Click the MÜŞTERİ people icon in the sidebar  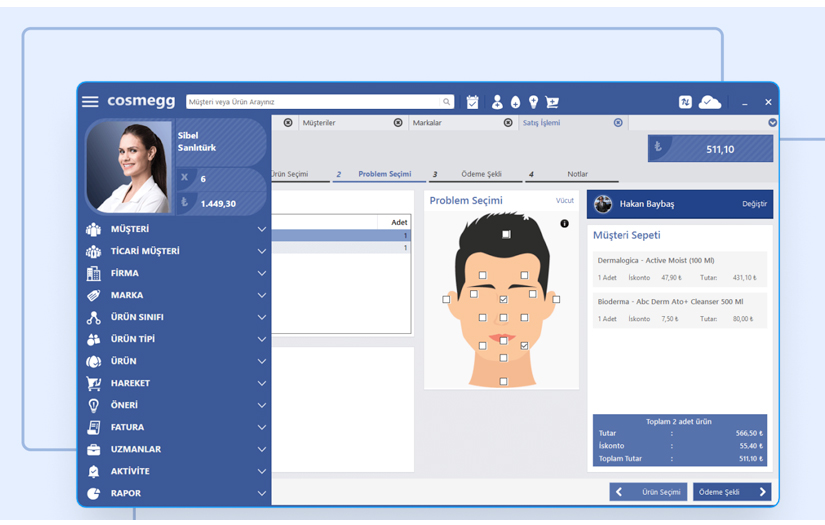point(94,229)
